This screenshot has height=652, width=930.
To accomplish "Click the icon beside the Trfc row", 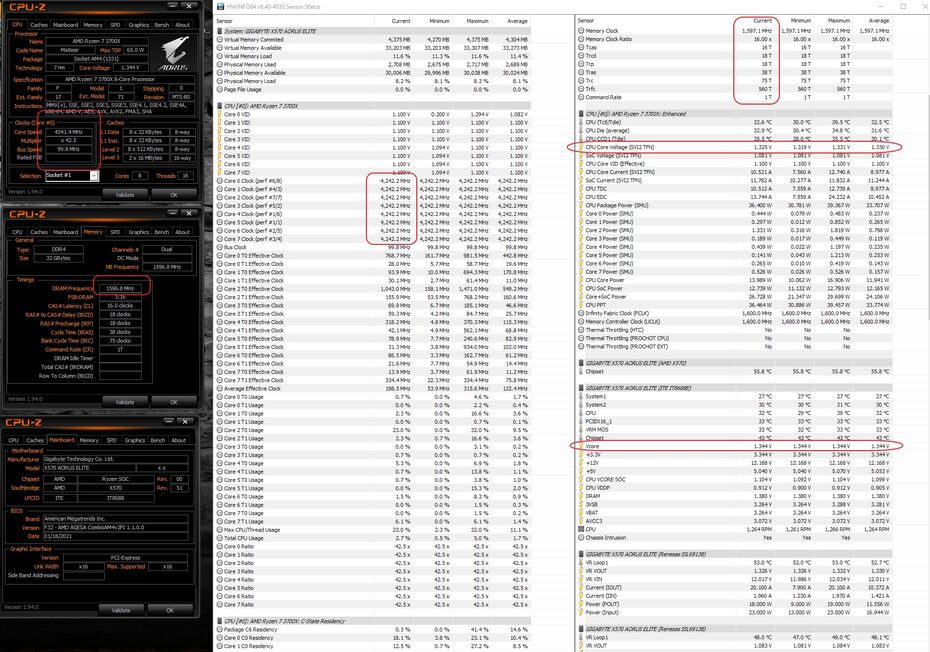I will pos(581,89).
